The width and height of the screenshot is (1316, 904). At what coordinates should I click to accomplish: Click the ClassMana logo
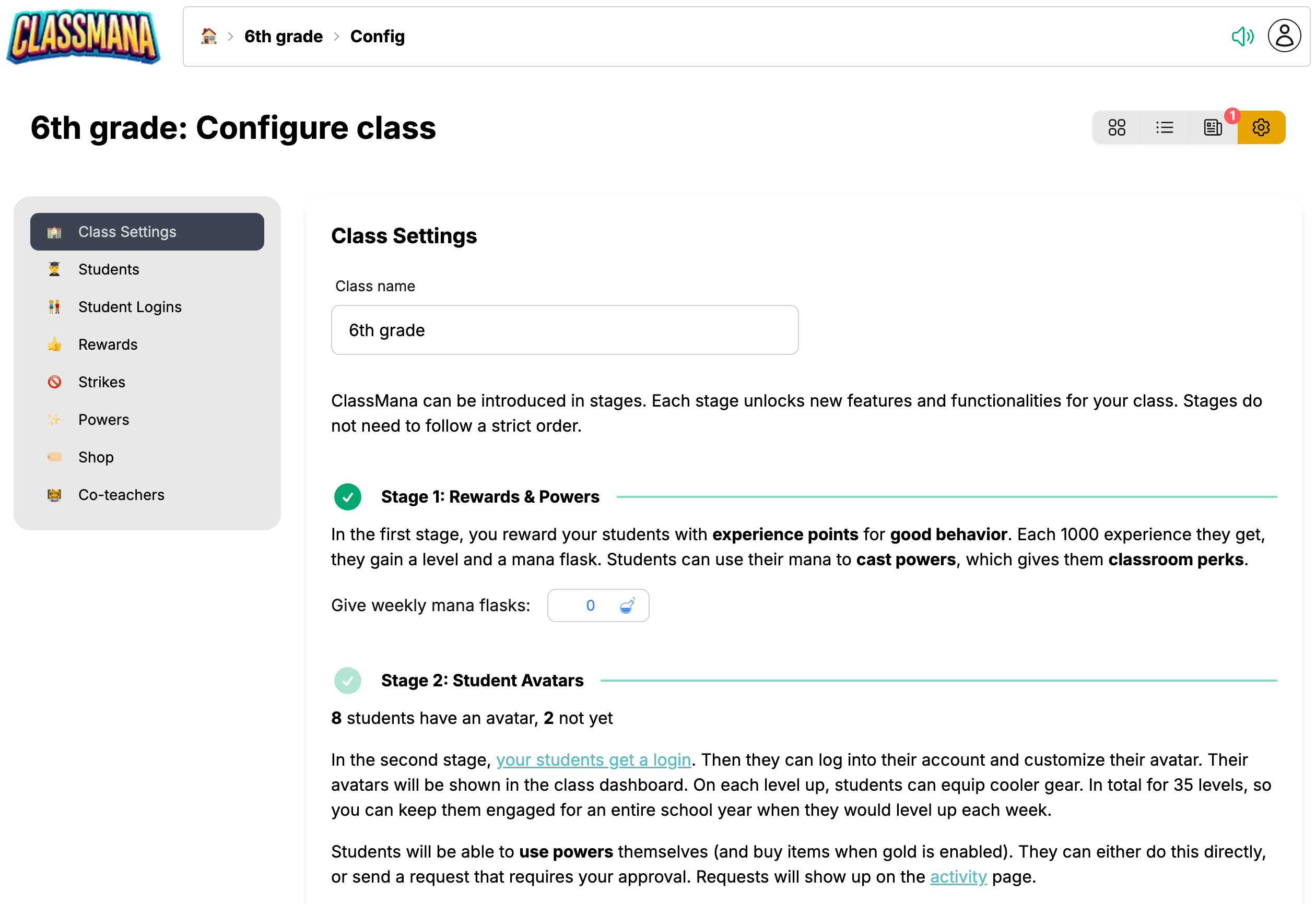point(84,36)
